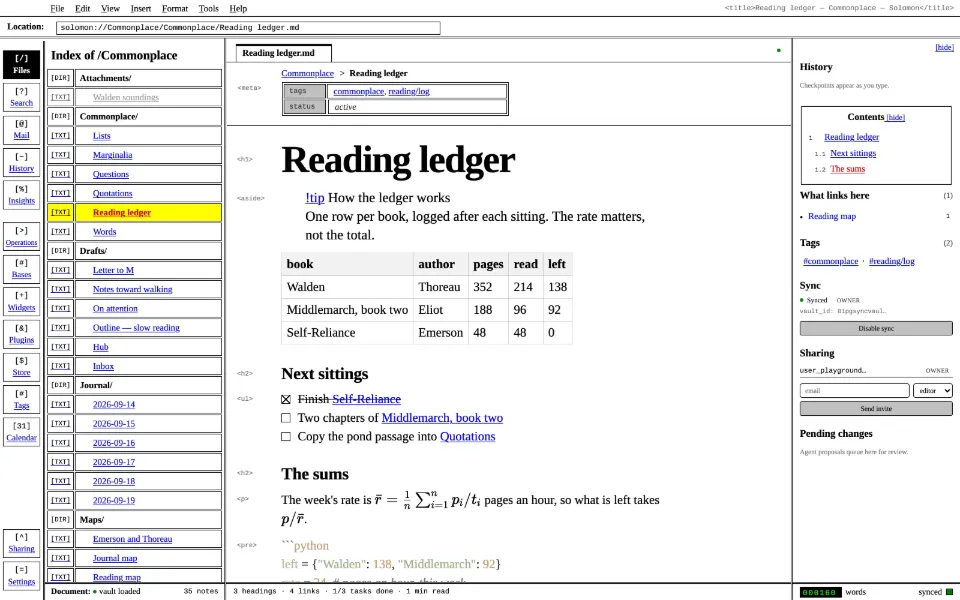Click the Send invite button
This screenshot has width=960, height=600.
coord(876,408)
